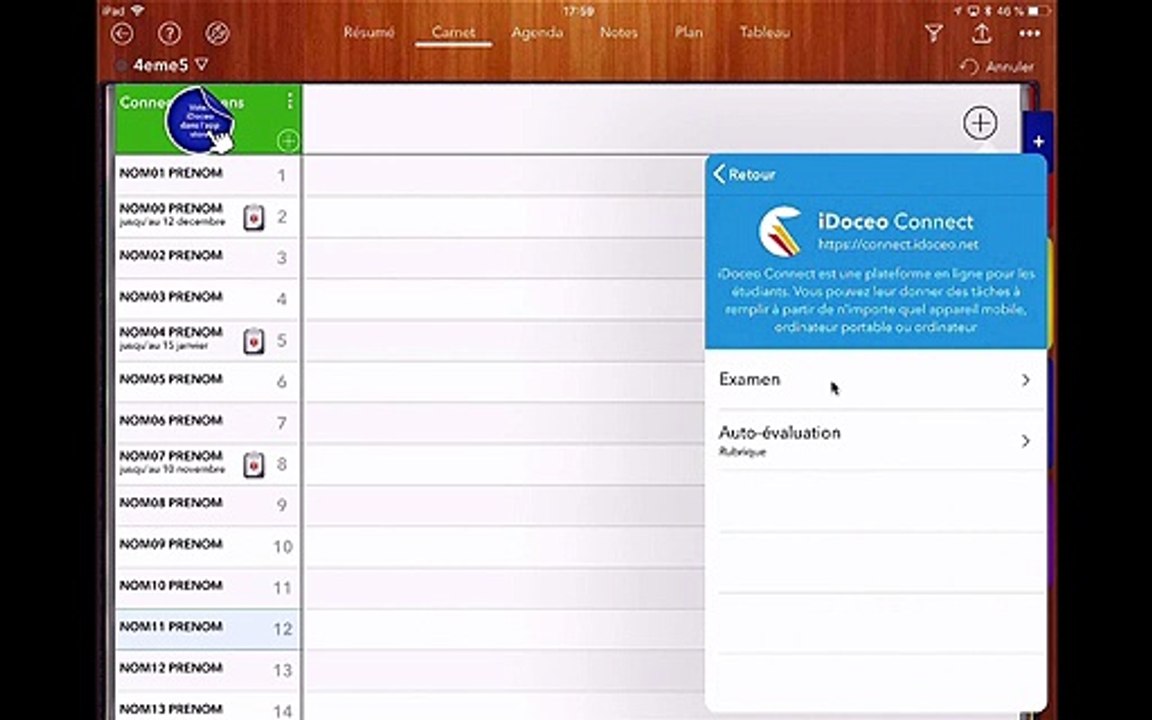Open the help question mark icon
The width and height of the screenshot is (1152, 720).
170,33
